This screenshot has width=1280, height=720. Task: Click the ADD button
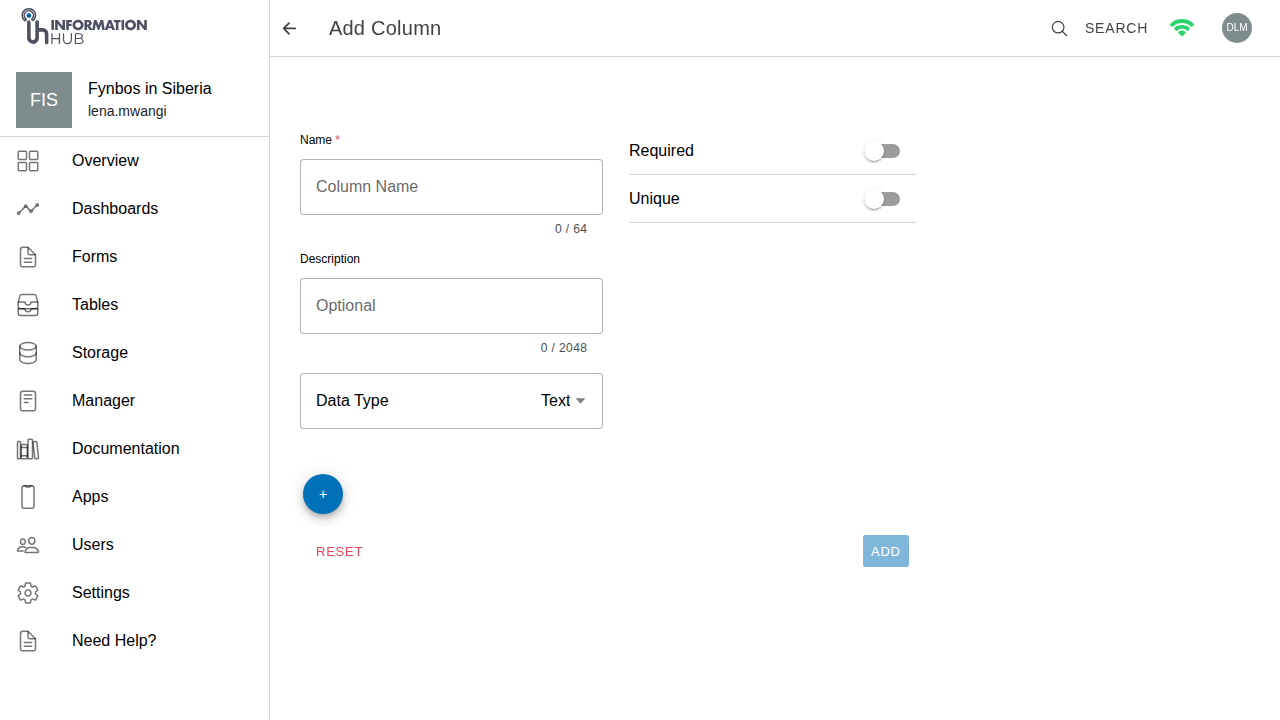point(886,551)
